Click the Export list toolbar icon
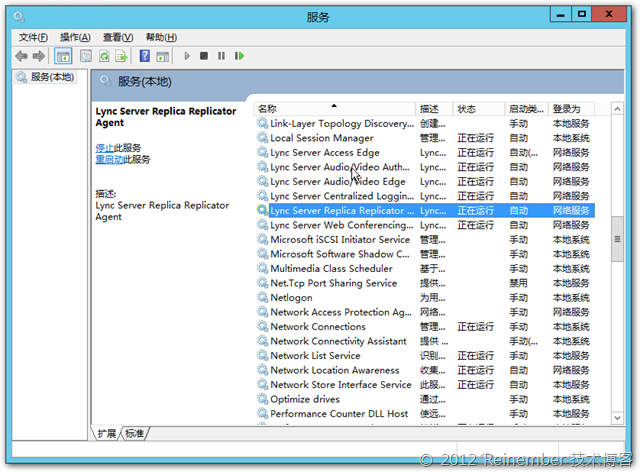 click(121, 56)
